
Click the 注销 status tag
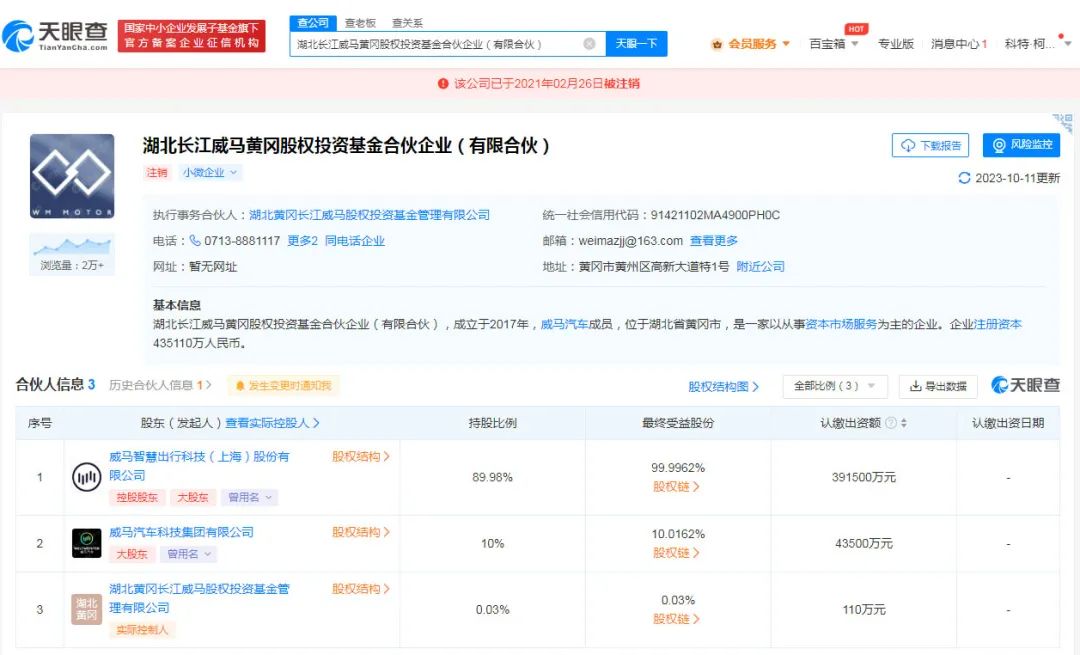pyautogui.click(x=157, y=172)
